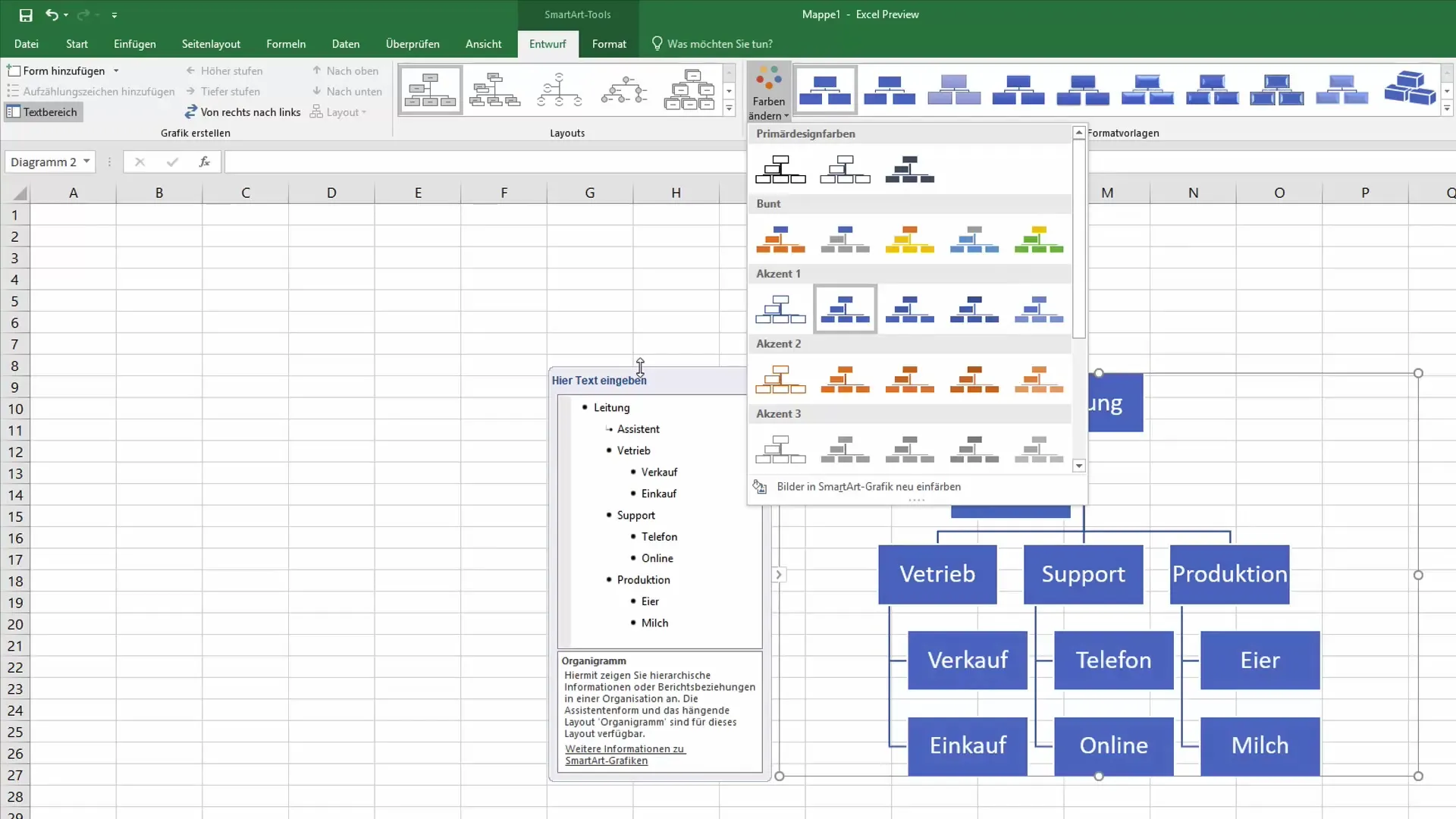The height and width of the screenshot is (819, 1456).
Task: Open Weitere Informationen zu SmartArt-Grafiken link
Action: pos(625,755)
